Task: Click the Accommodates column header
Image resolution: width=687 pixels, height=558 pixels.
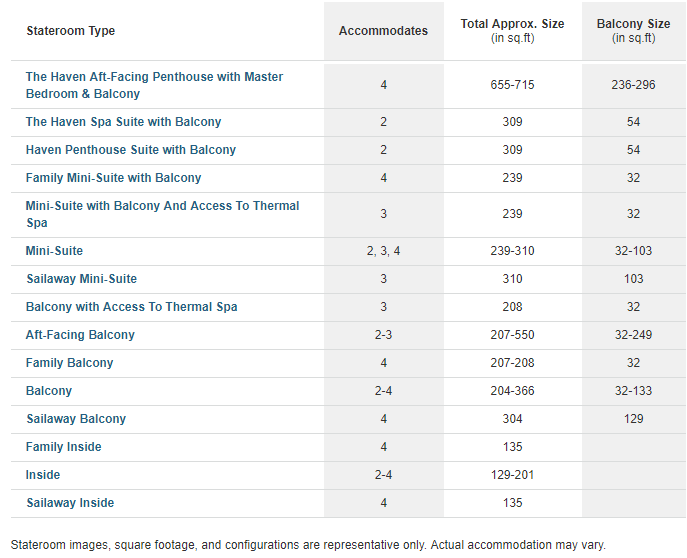Action: pyautogui.click(x=383, y=31)
